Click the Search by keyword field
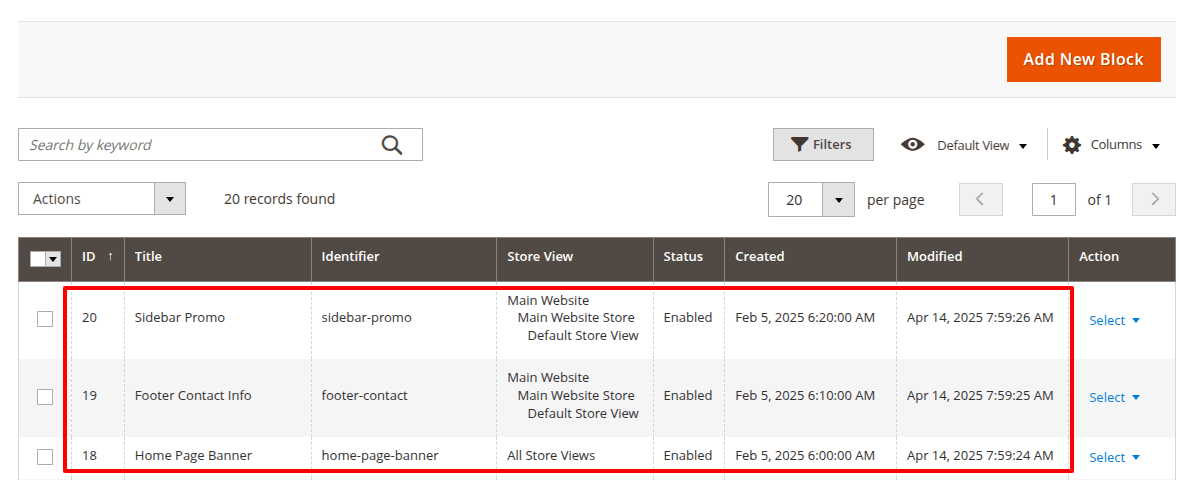The image size is (1179, 480). (x=200, y=145)
